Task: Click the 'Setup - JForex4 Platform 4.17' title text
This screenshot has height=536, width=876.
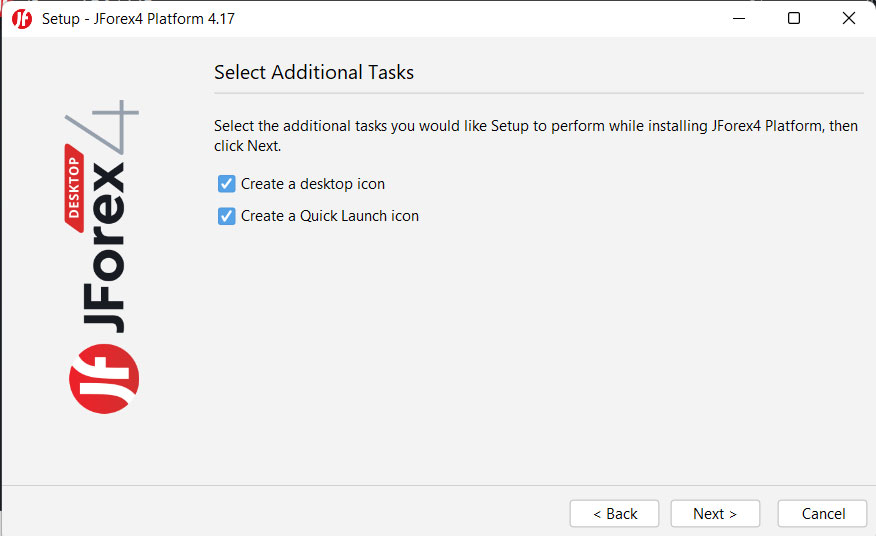Action: click(x=138, y=19)
